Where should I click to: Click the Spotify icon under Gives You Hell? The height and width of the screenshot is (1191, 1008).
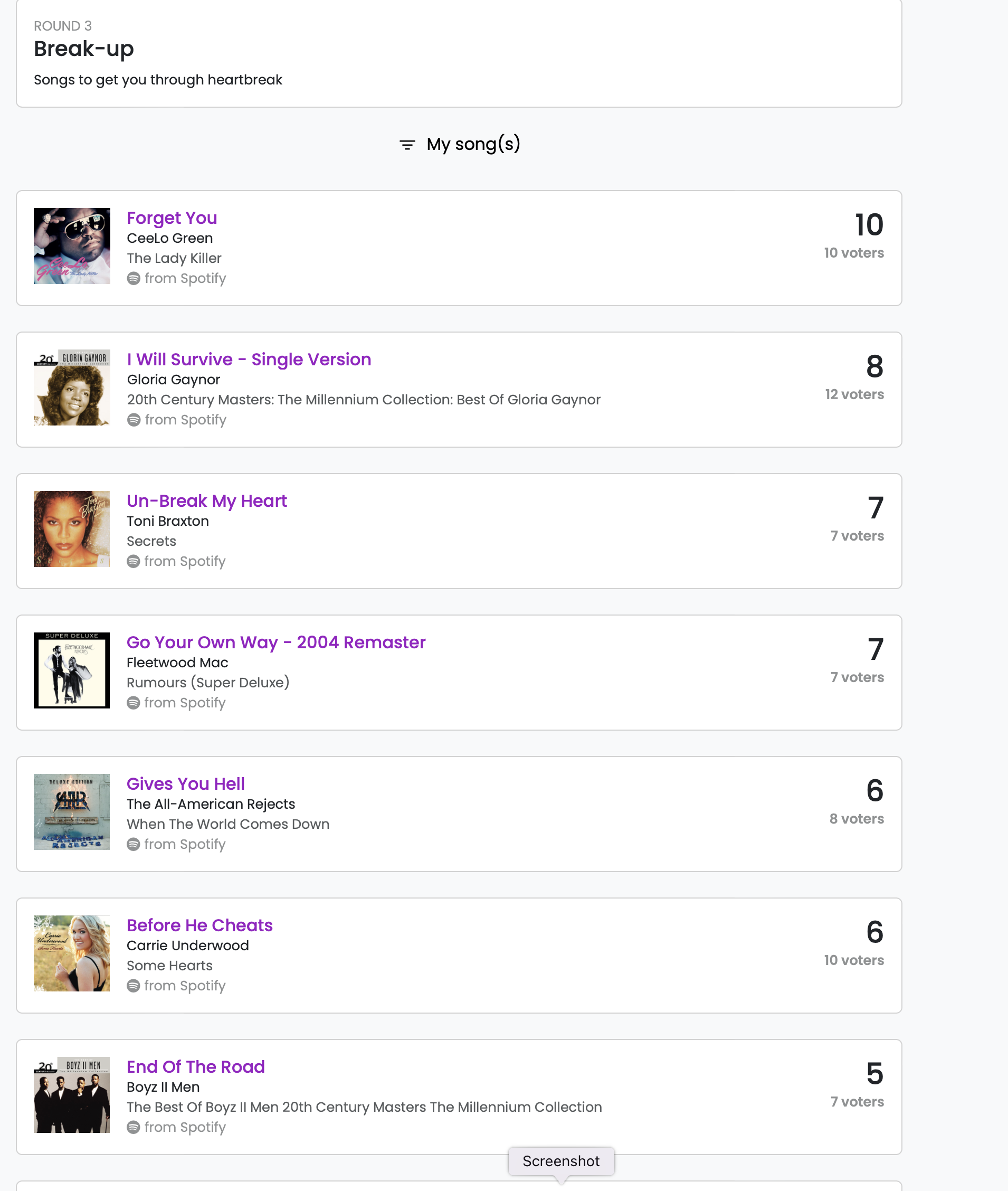pyautogui.click(x=134, y=844)
